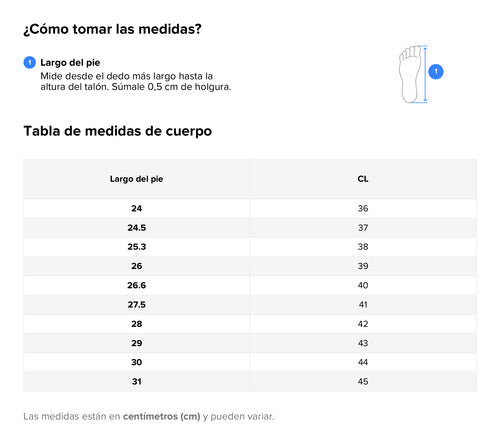Click the CL size 39 cell
This screenshot has height=445, width=500.
(x=363, y=266)
